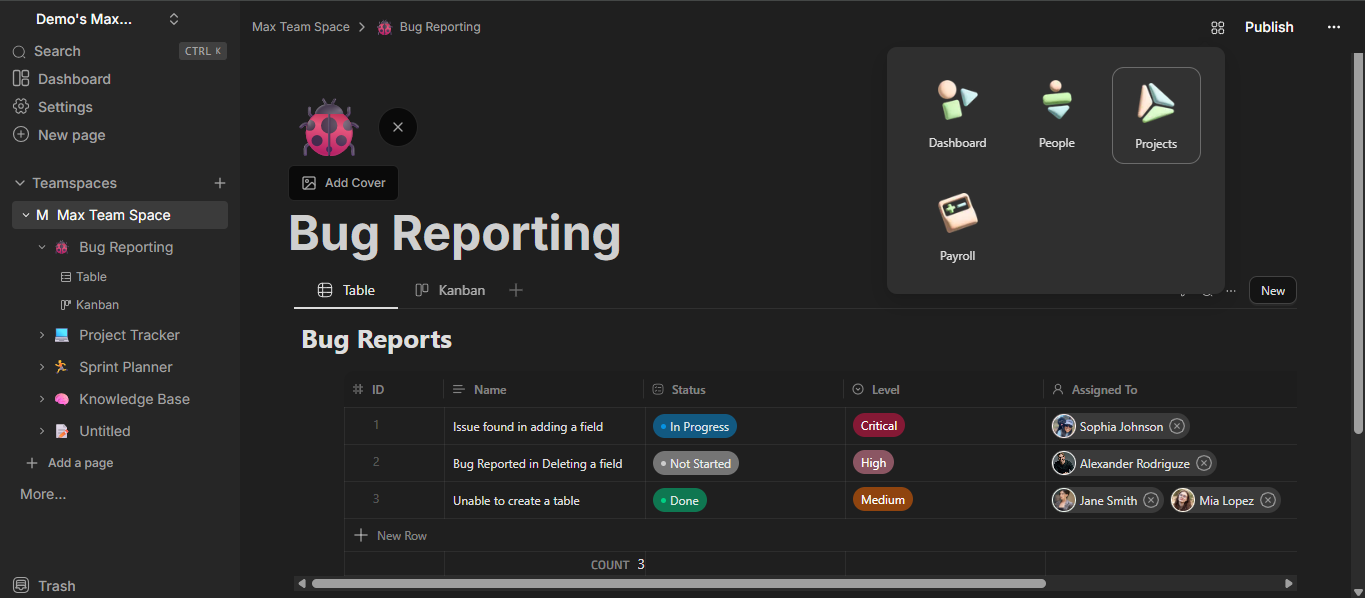Remove Sophia Johnson from assignee

[x=1177, y=427]
